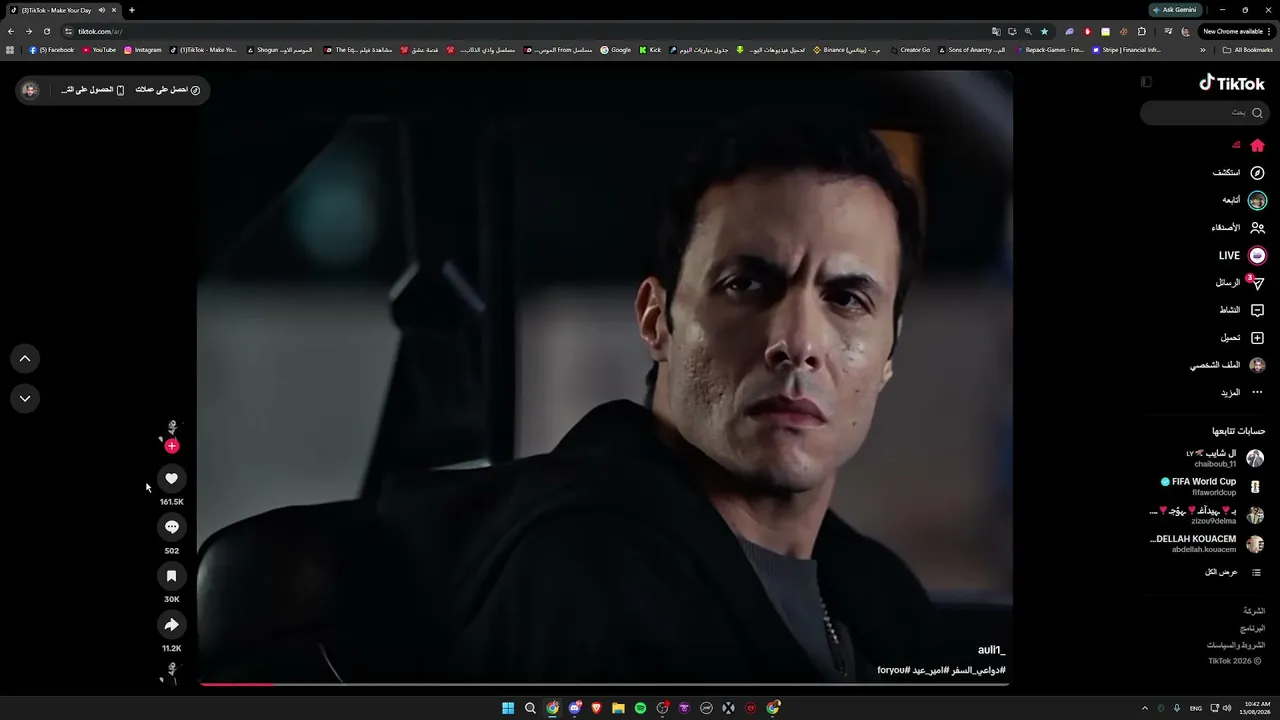Translate this page via the translate icon
Screen dimensions: 1280x720
pyautogui.click(x=996, y=31)
